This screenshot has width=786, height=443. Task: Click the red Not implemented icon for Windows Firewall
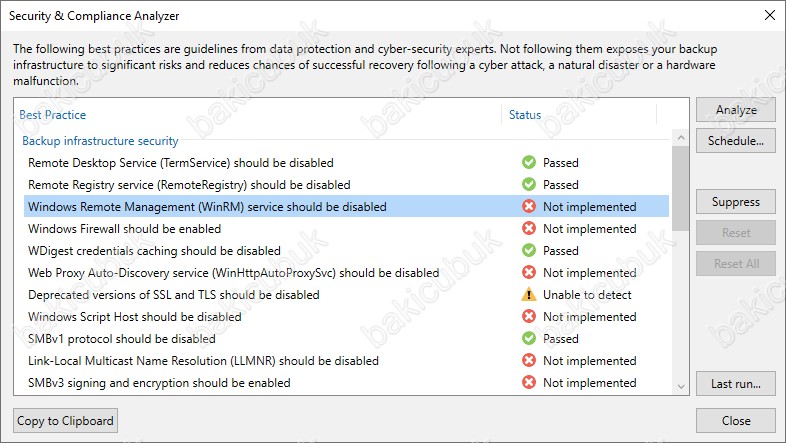click(x=528, y=229)
